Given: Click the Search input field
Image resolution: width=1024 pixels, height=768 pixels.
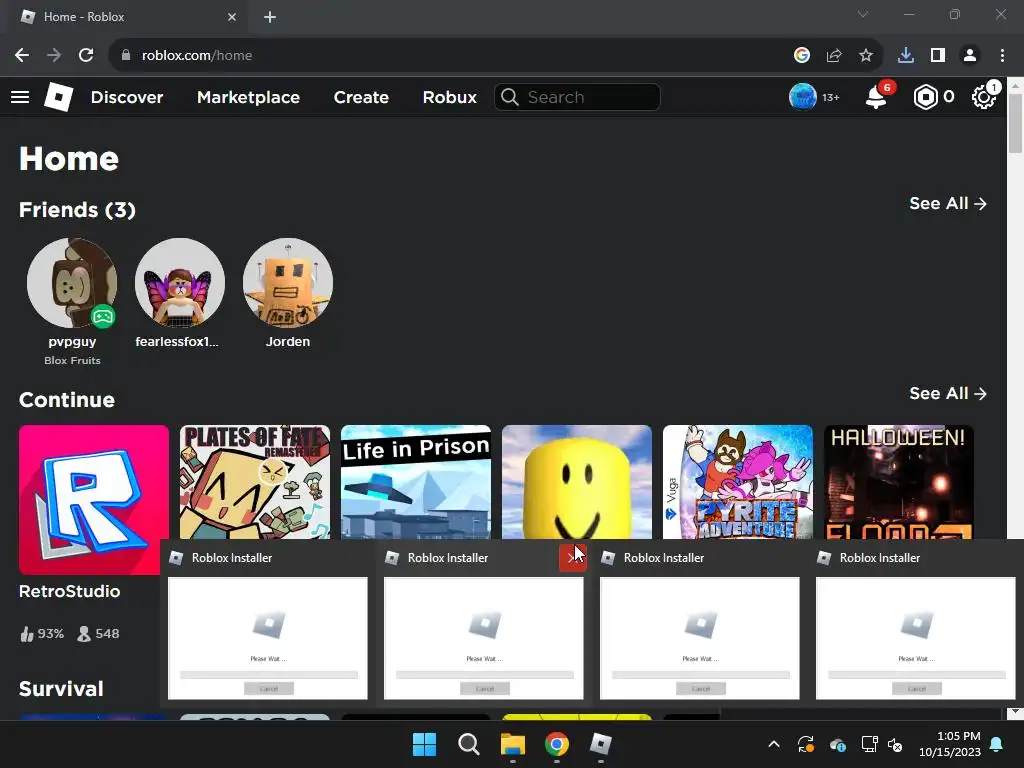Looking at the screenshot, I should (577, 97).
